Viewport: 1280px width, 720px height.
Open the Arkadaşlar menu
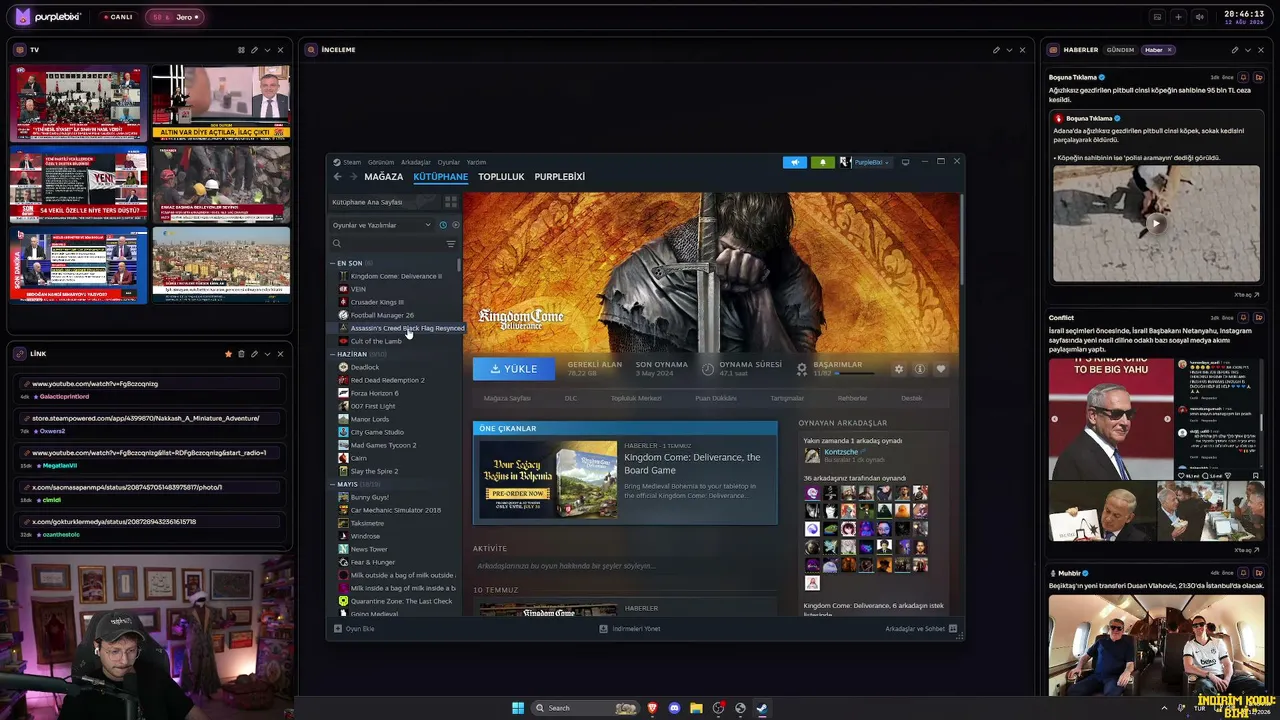[x=416, y=162]
